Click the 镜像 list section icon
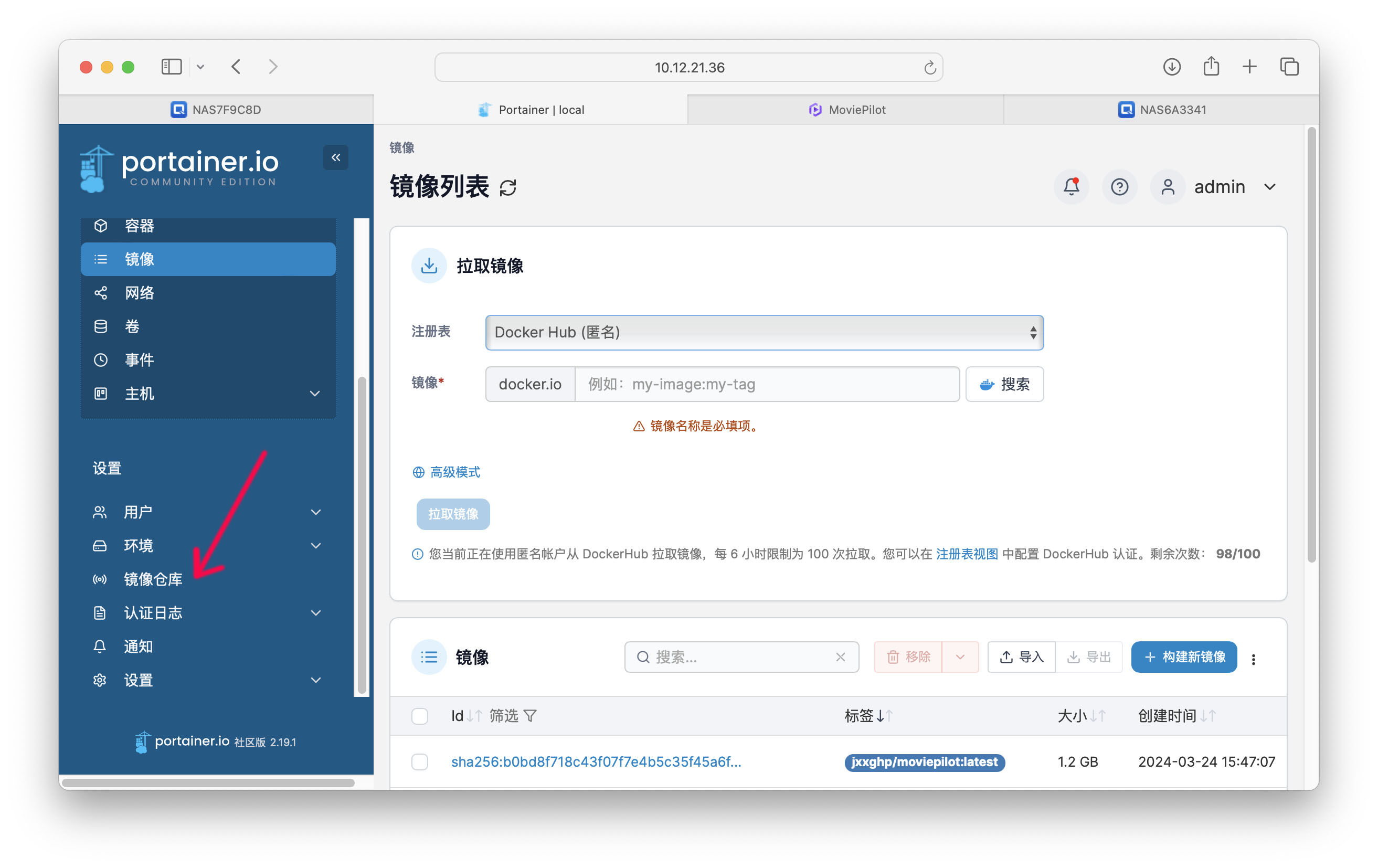The height and width of the screenshot is (868, 1378). pos(429,657)
